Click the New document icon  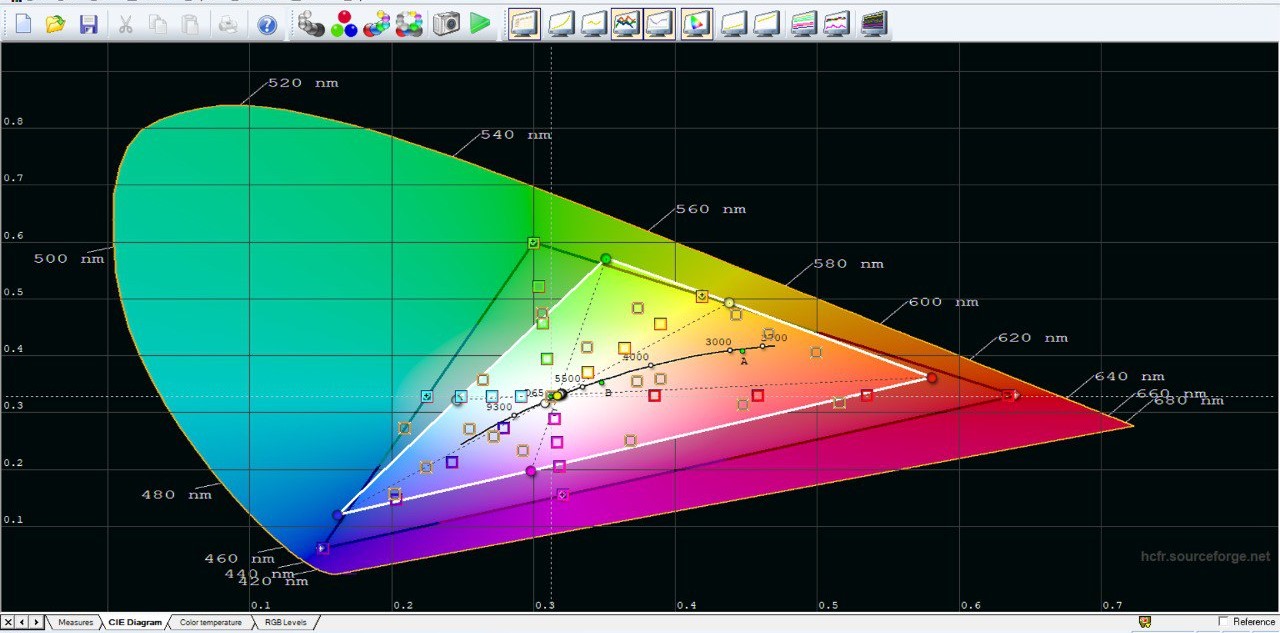[x=23, y=24]
